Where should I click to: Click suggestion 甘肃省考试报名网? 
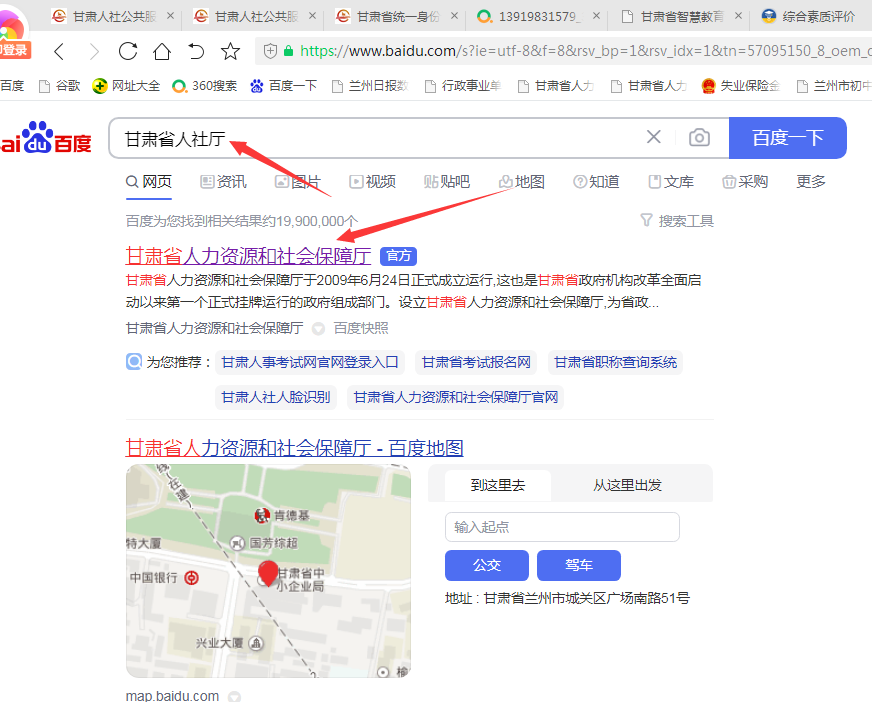click(476, 362)
